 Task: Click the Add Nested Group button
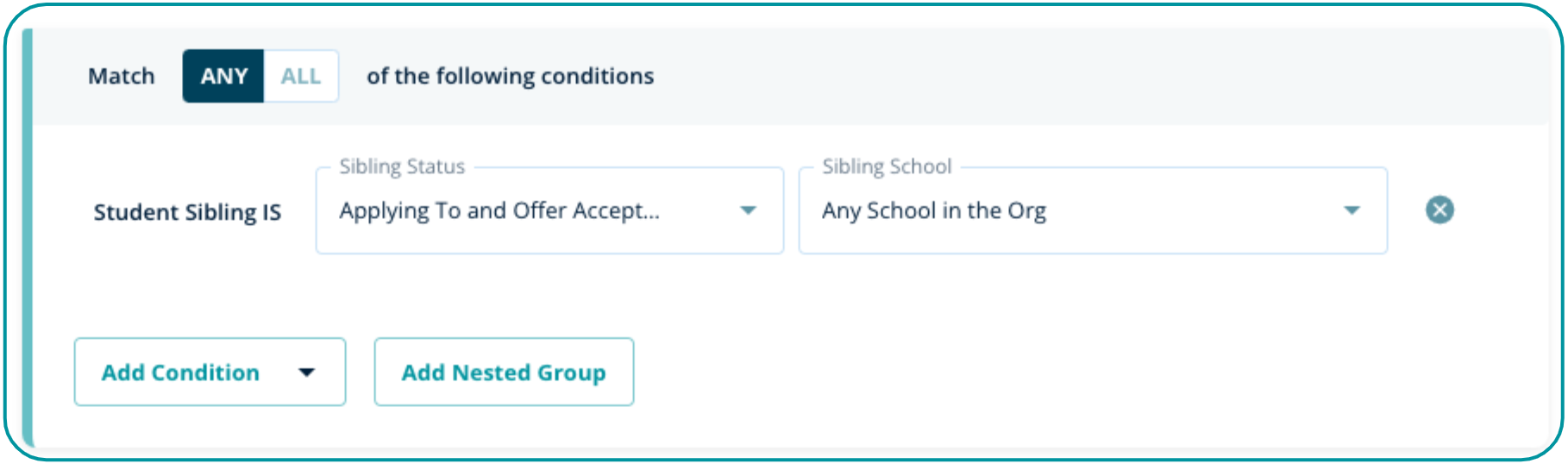[504, 373]
